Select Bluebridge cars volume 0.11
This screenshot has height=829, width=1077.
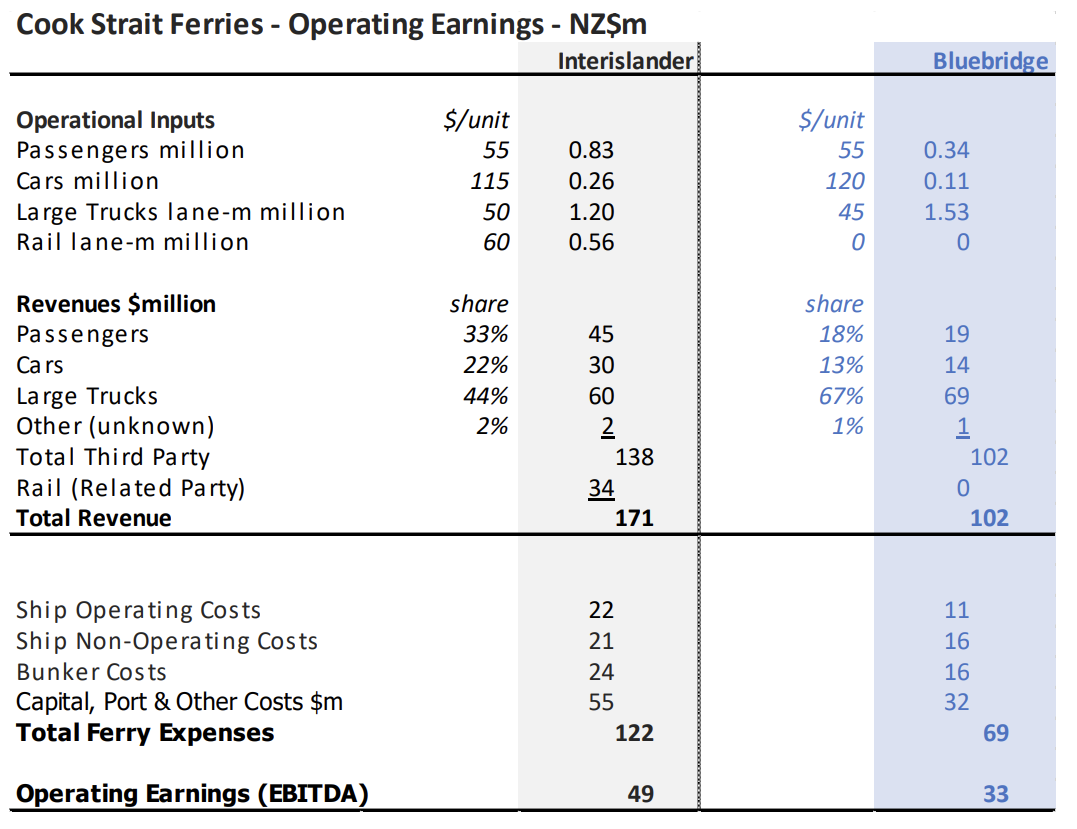tap(946, 181)
